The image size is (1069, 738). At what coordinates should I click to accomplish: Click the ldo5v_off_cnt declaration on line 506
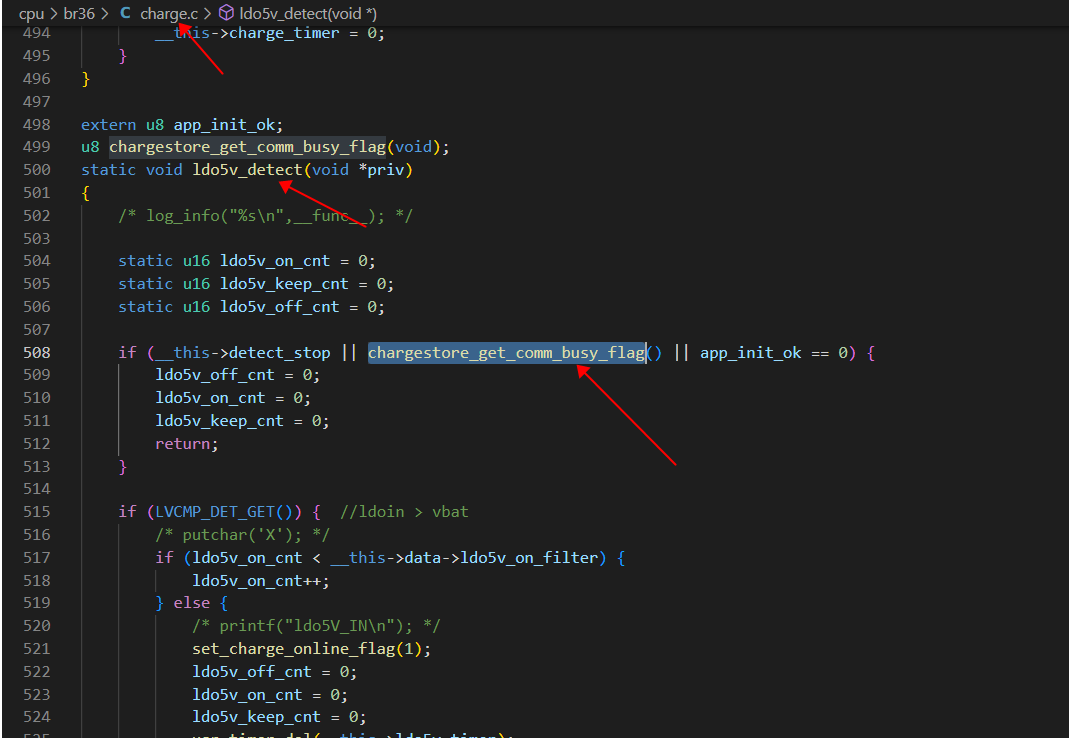pos(252,307)
